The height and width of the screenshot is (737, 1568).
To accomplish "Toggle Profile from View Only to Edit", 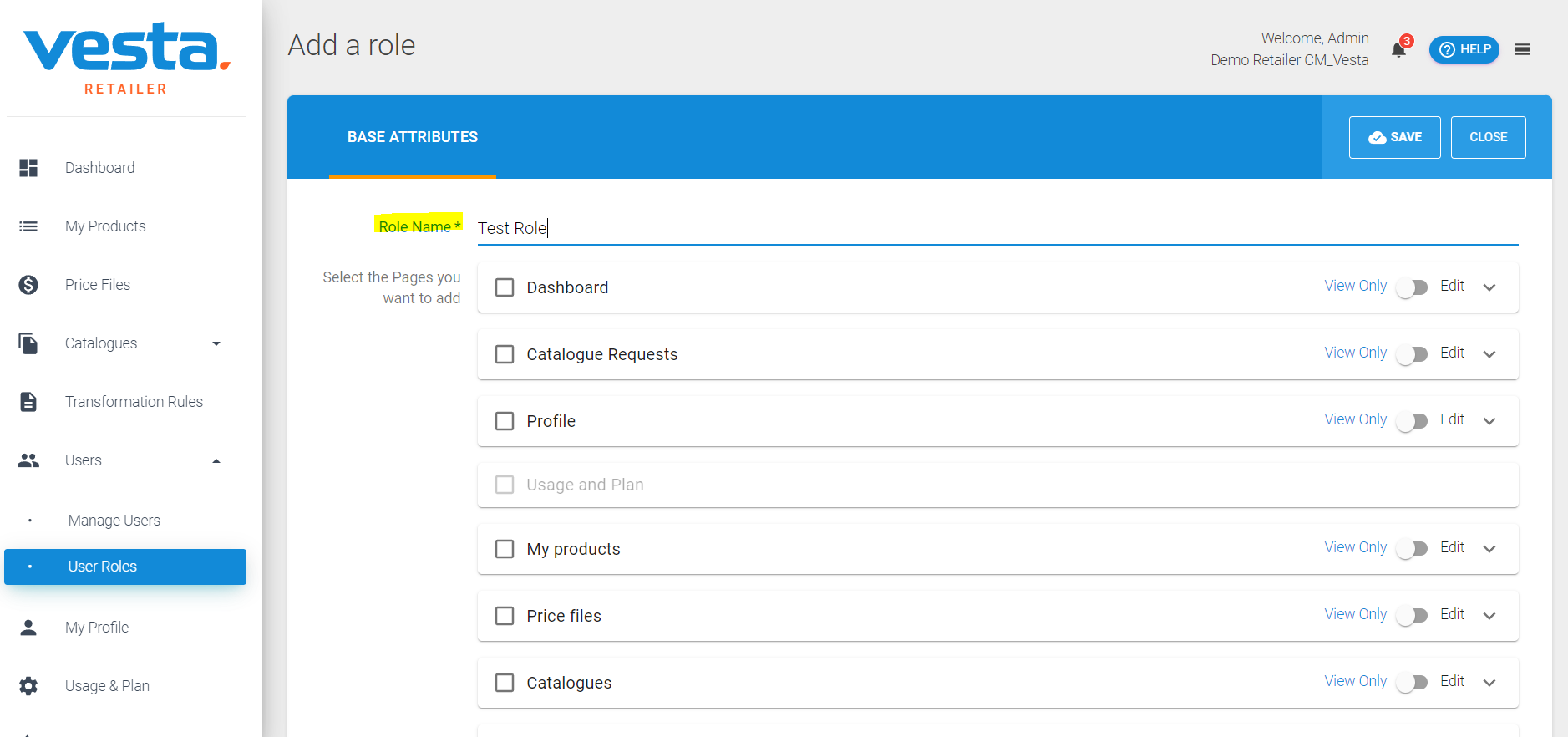I will (x=1413, y=421).
